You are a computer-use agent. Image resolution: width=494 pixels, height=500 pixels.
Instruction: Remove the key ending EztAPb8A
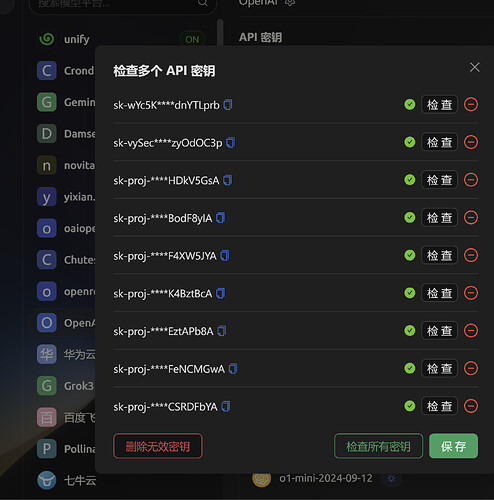(x=471, y=331)
